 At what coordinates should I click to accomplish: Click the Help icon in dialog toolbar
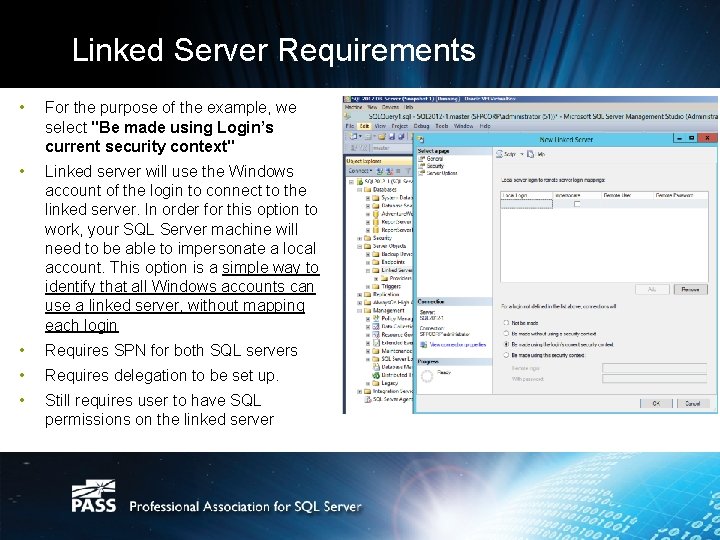[531, 154]
